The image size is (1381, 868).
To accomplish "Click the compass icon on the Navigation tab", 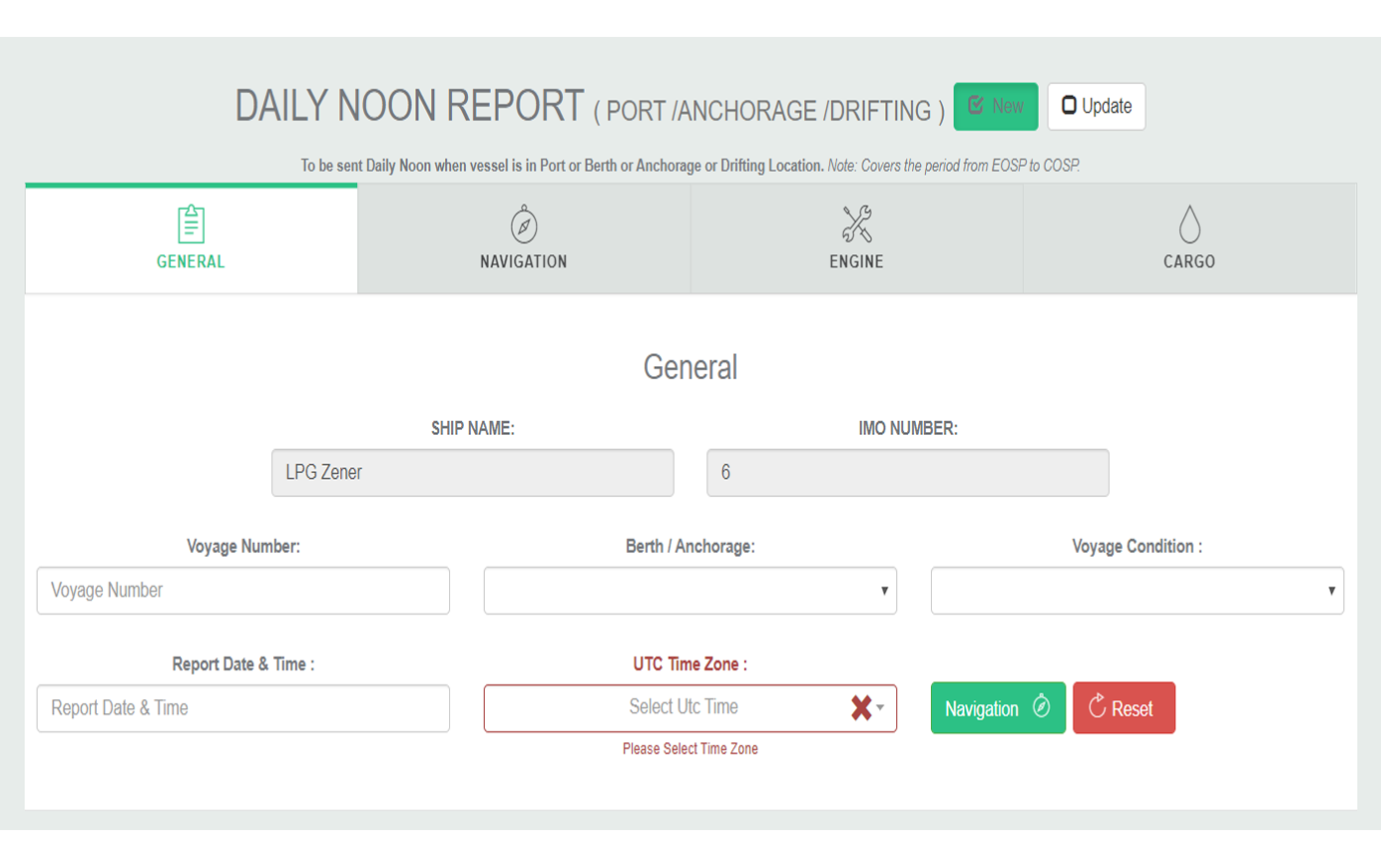I will tap(524, 224).
